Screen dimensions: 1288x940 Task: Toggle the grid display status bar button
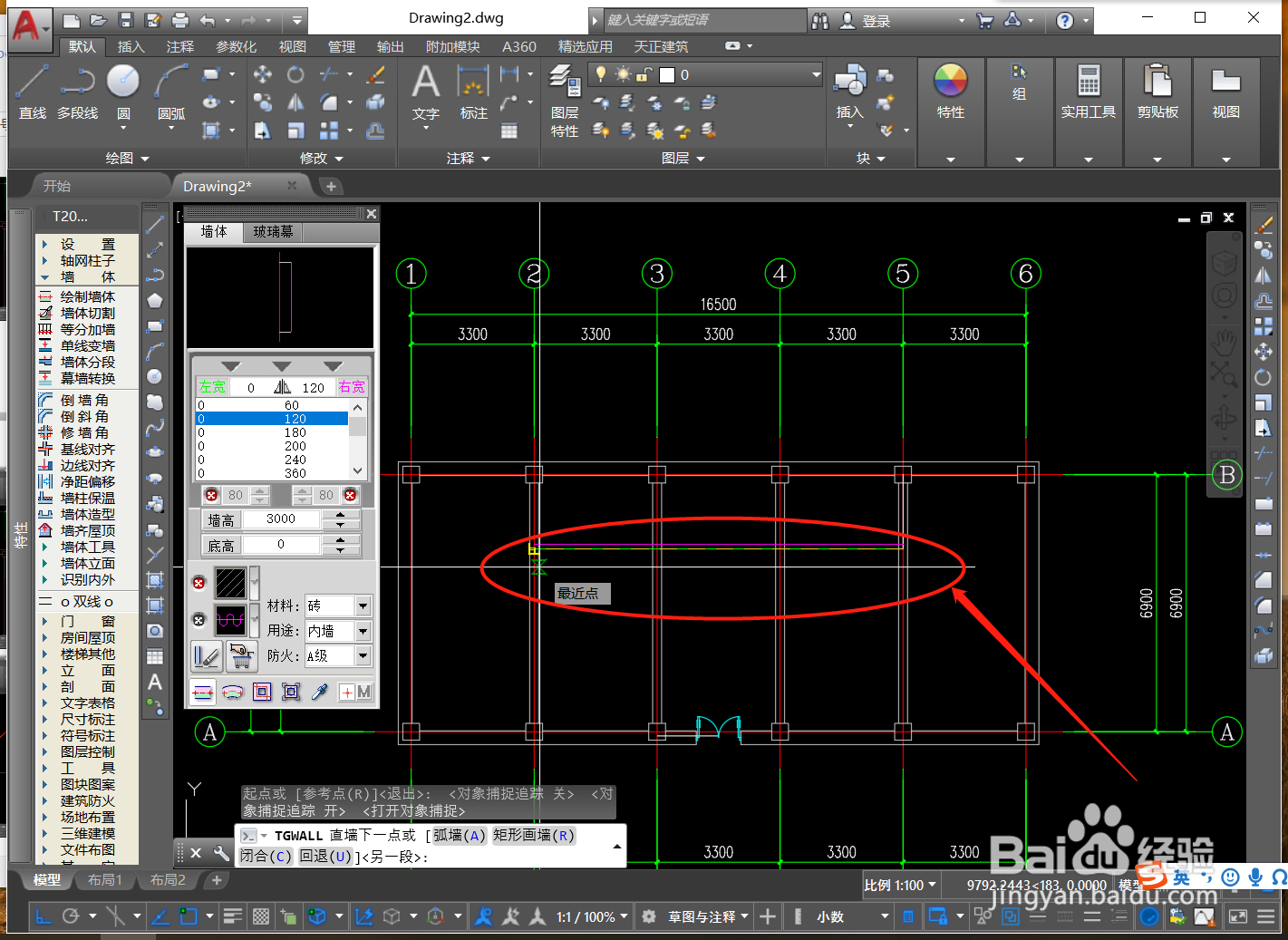coord(261,916)
